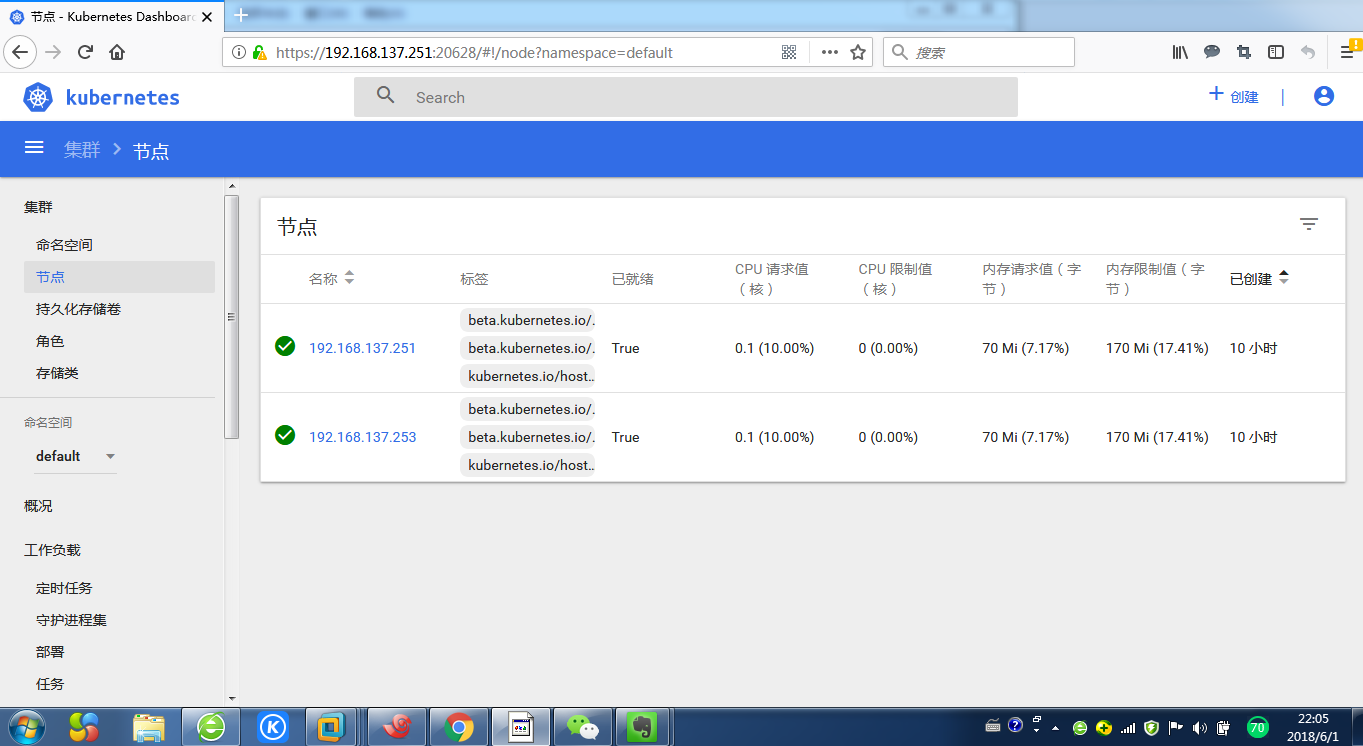
Task: Open the browser home page icon
Action: [x=117, y=52]
